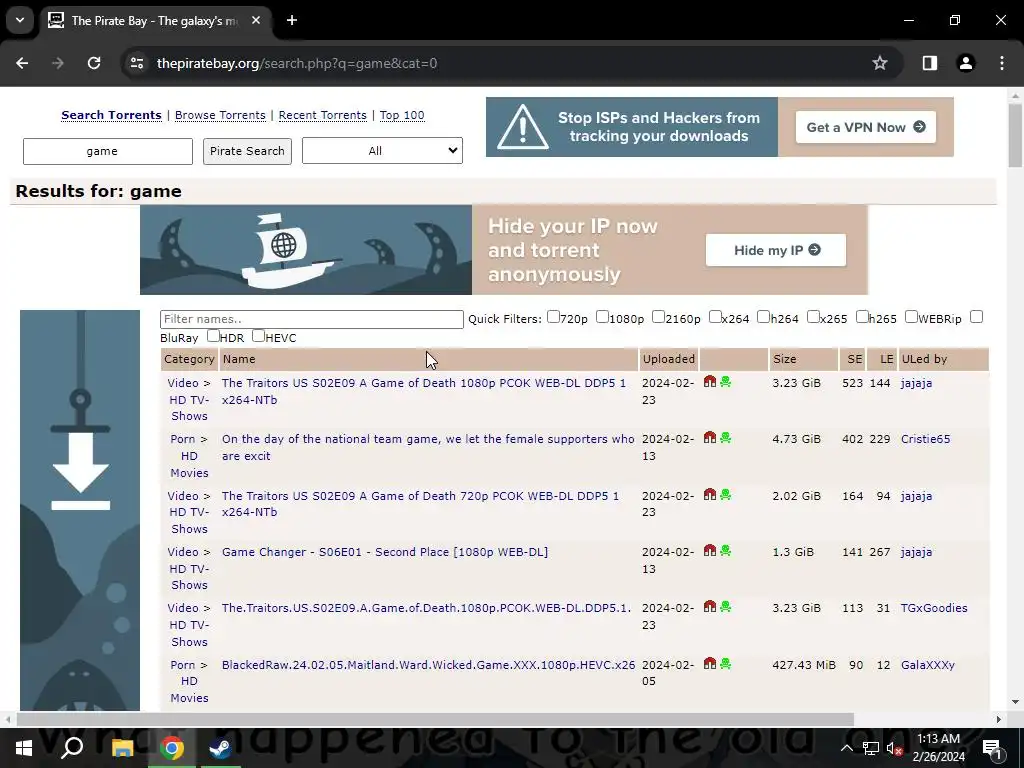The height and width of the screenshot is (768, 1024).
Task: Go back with the browser back arrow
Action: [x=22, y=63]
